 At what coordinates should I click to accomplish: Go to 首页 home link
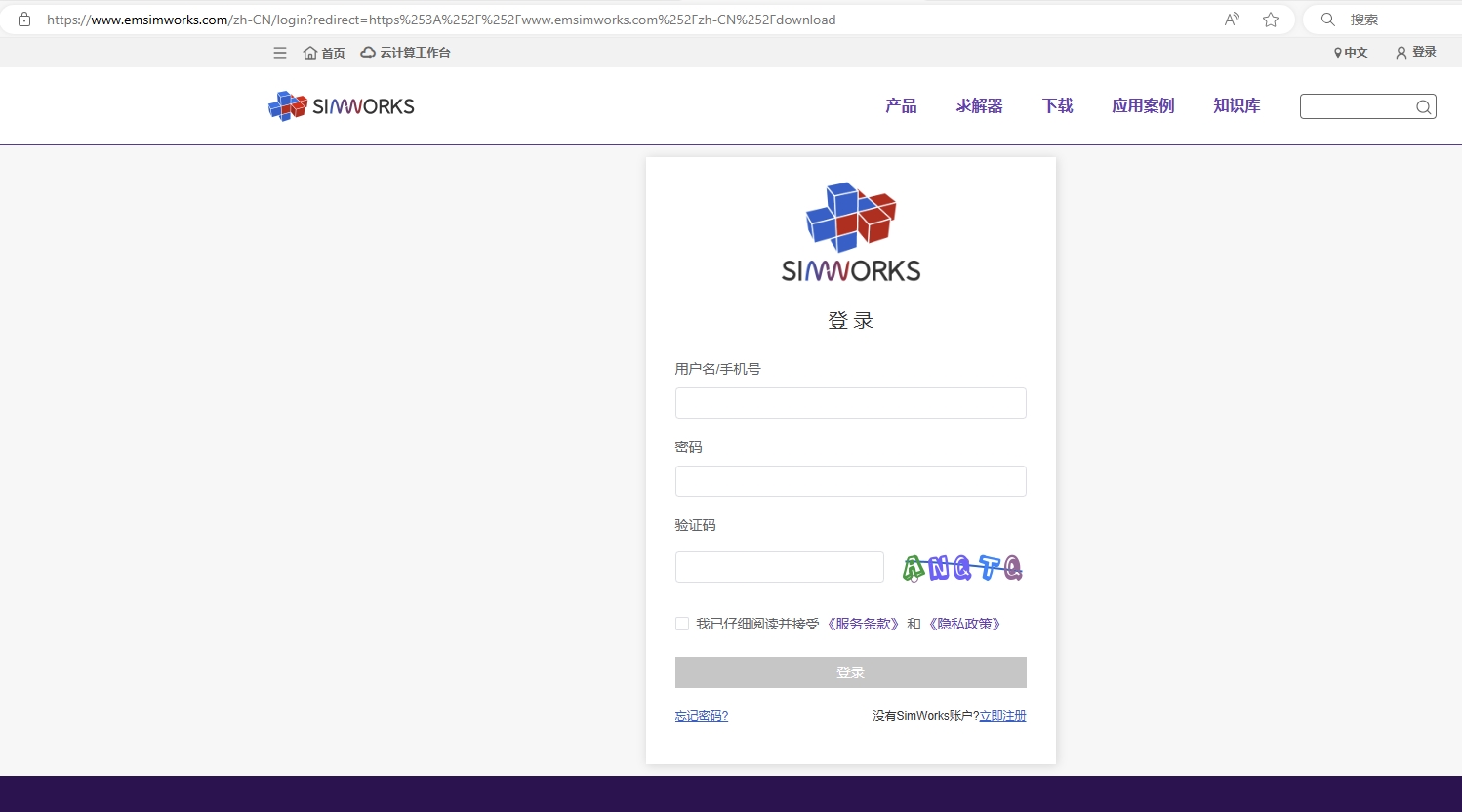(x=324, y=53)
